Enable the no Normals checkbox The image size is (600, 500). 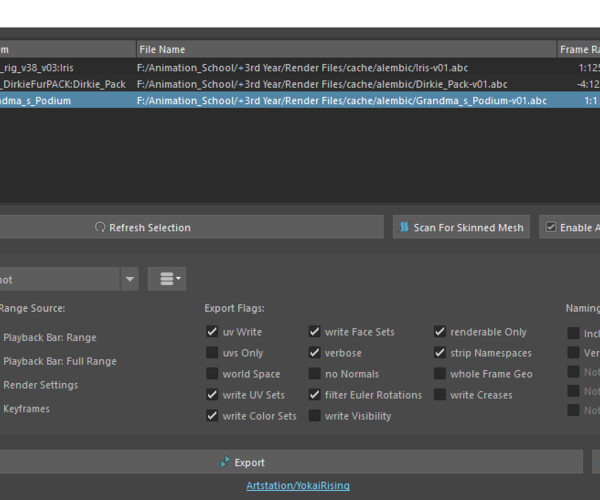(x=314, y=374)
